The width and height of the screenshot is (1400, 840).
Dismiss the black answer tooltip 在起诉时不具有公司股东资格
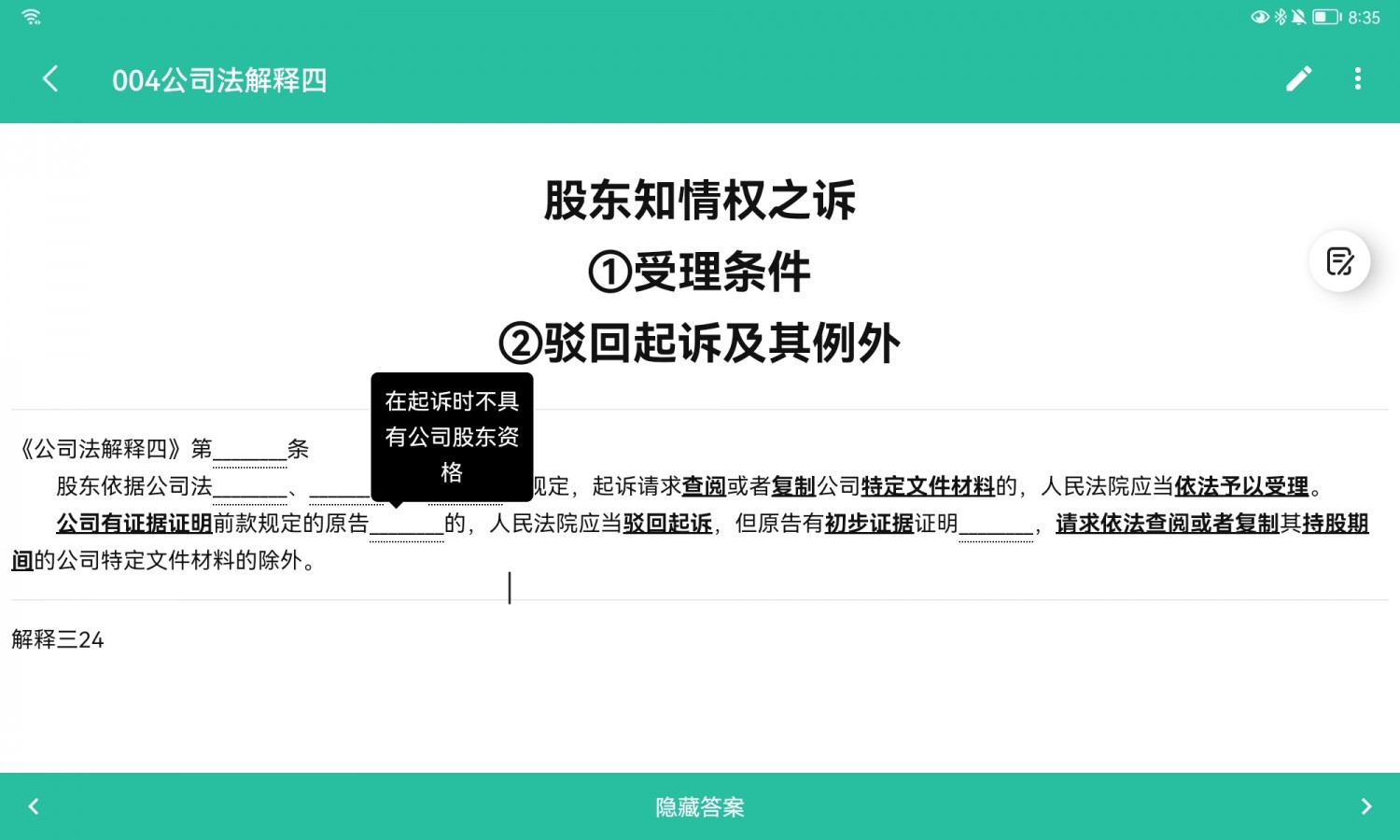pos(452,436)
